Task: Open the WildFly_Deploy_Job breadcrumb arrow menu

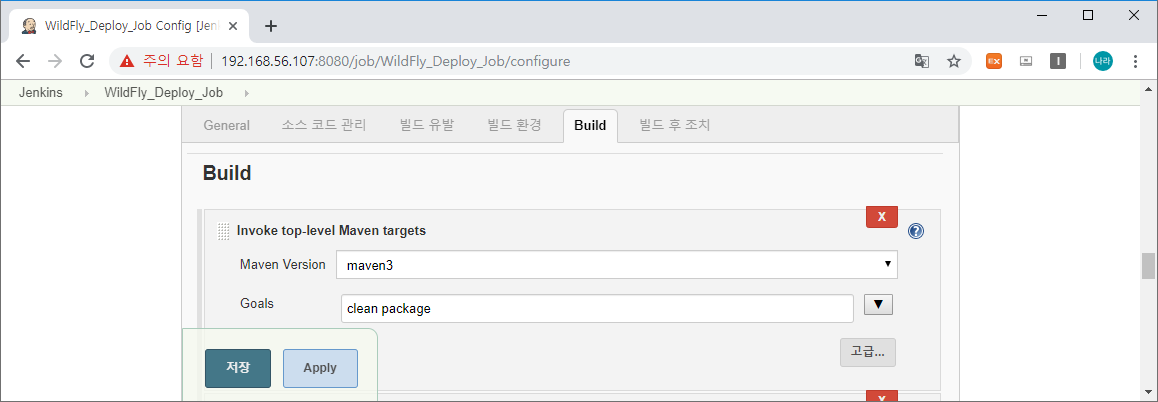Action: pyautogui.click(x=246, y=93)
